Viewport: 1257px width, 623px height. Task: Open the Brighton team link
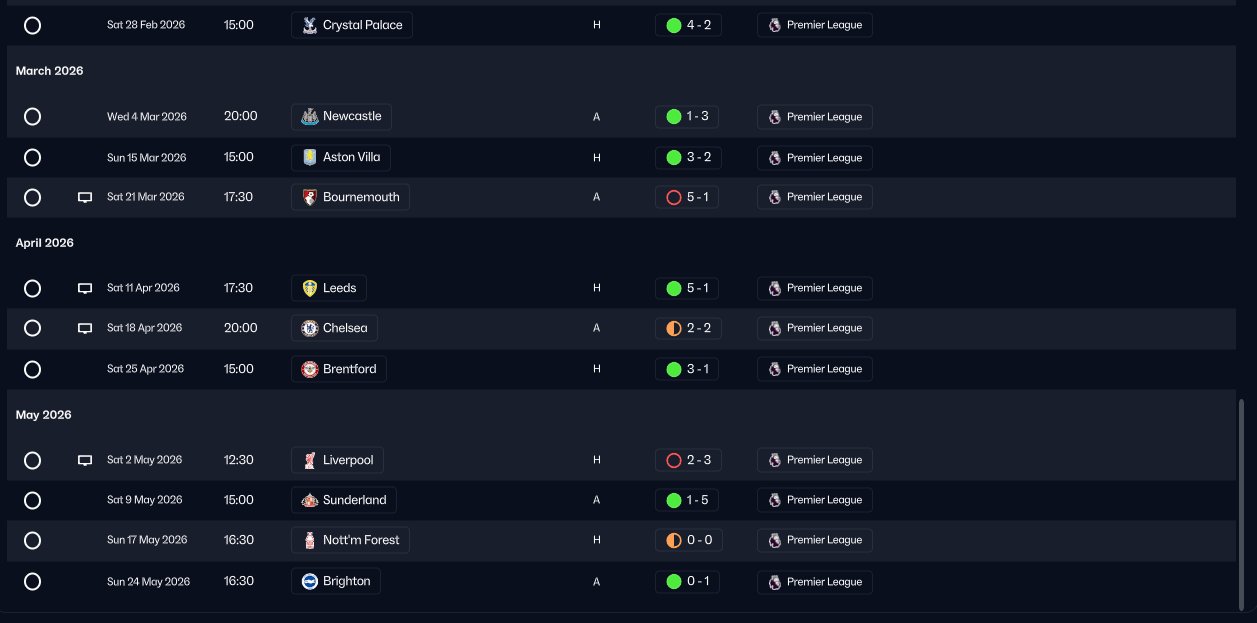(336, 581)
